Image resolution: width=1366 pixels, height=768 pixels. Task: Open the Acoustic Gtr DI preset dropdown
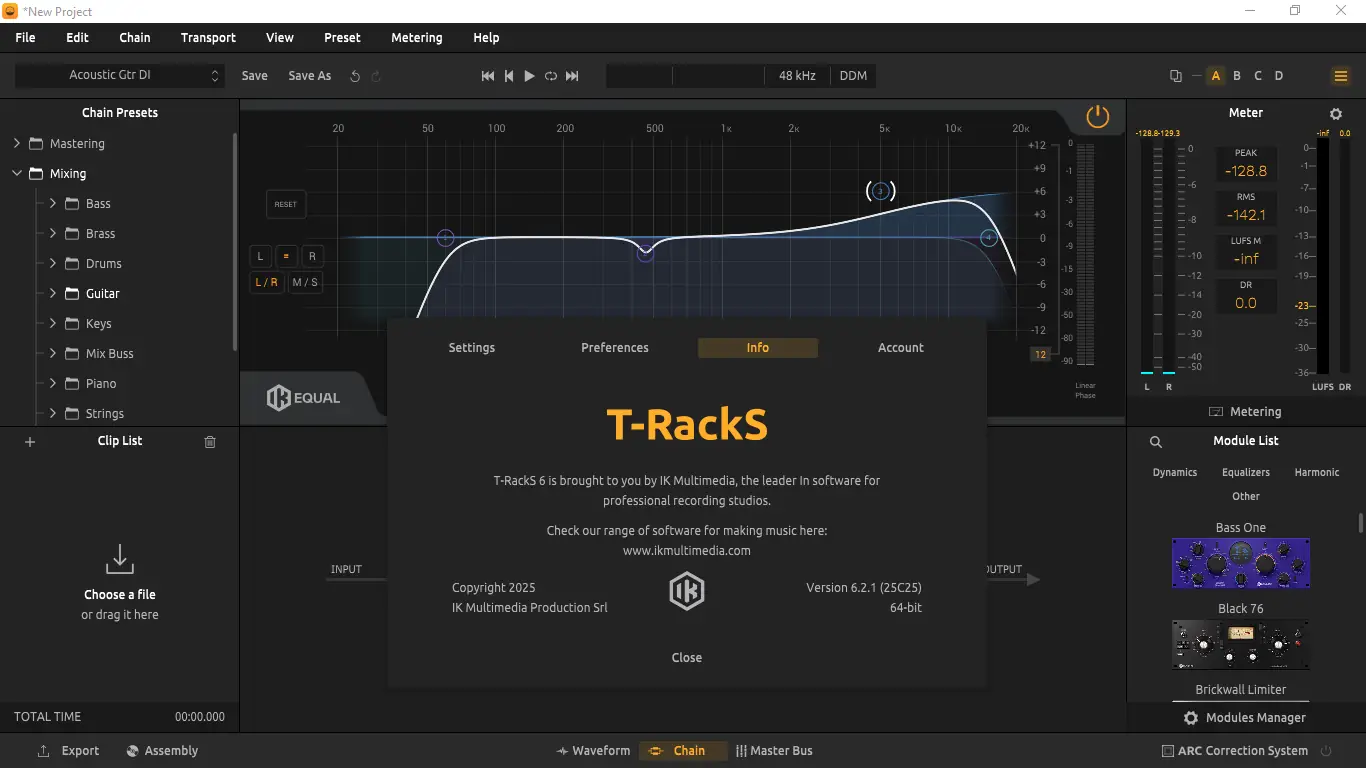coord(119,76)
